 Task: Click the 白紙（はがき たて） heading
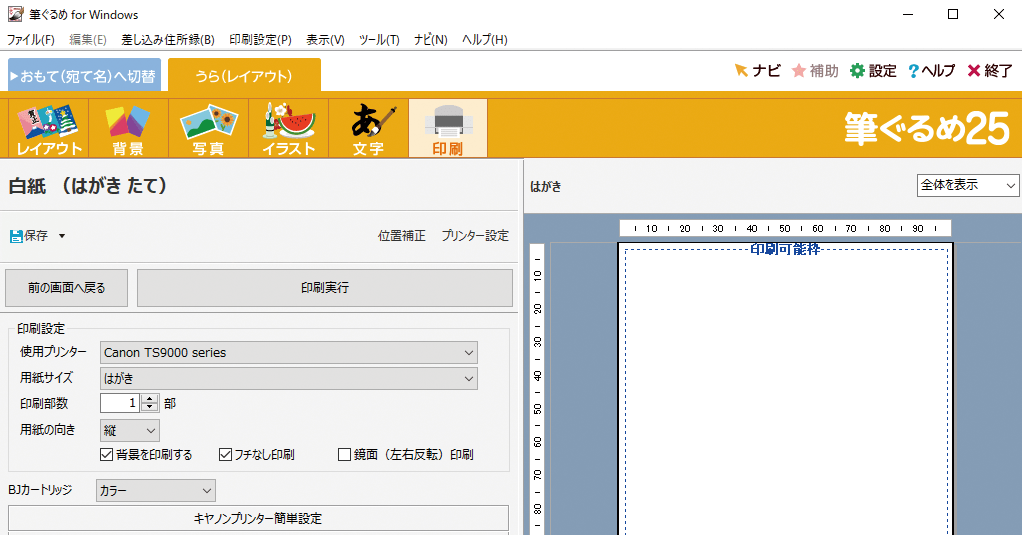(x=89, y=186)
